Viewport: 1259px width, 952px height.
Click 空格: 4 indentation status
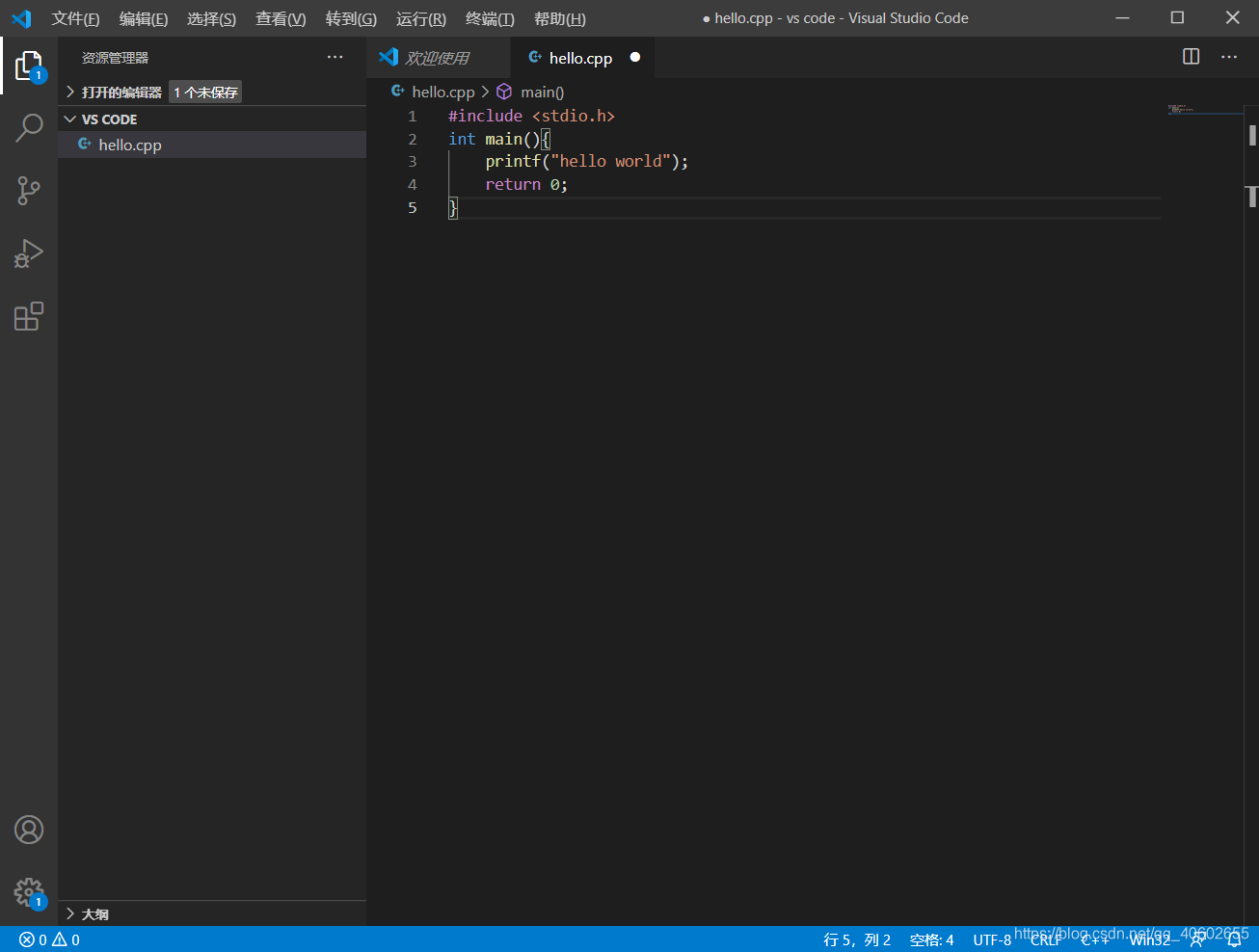pyautogui.click(x=931, y=939)
